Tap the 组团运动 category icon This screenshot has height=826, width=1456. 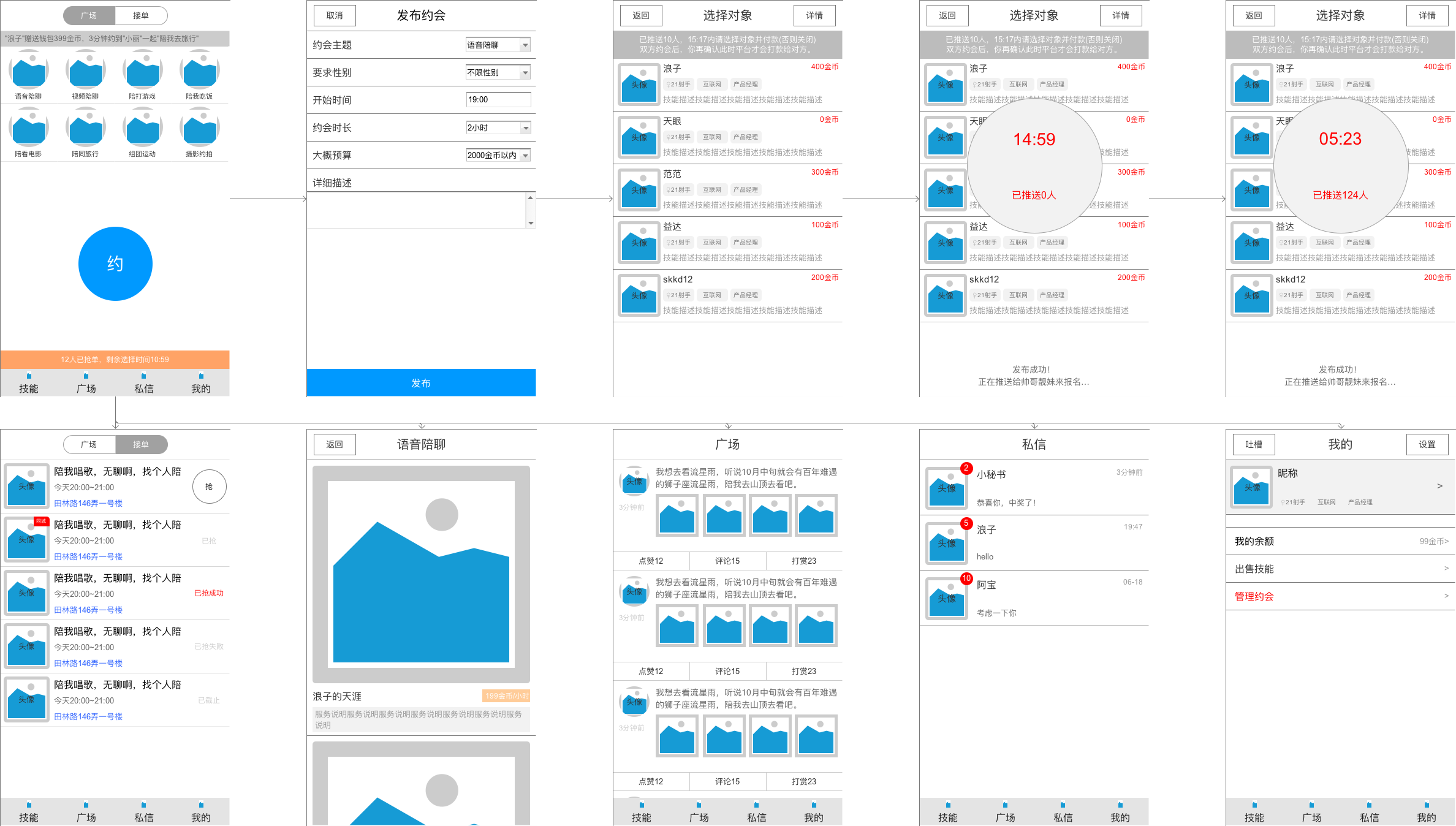[x=143, y=127]
